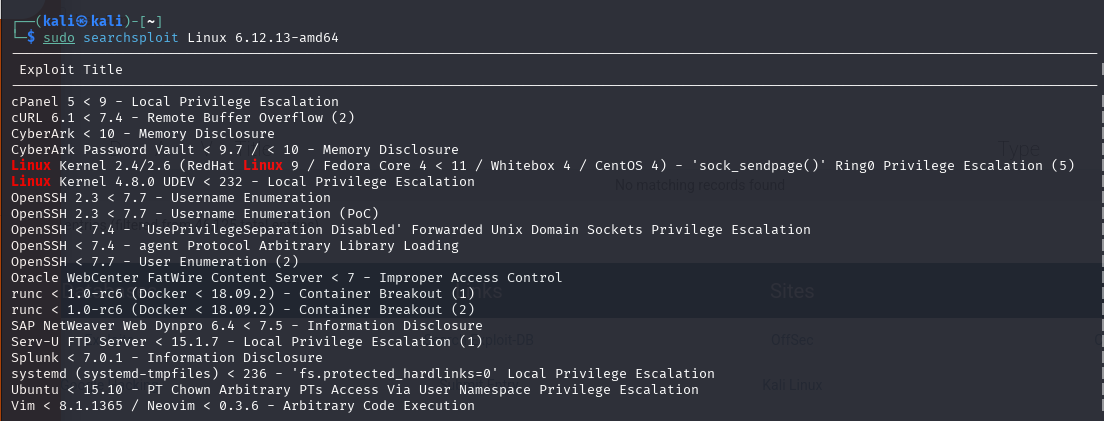Click the 'Exploit Title' column header
The height and width of the screenshot is (421, 1104).
[71, 70]
